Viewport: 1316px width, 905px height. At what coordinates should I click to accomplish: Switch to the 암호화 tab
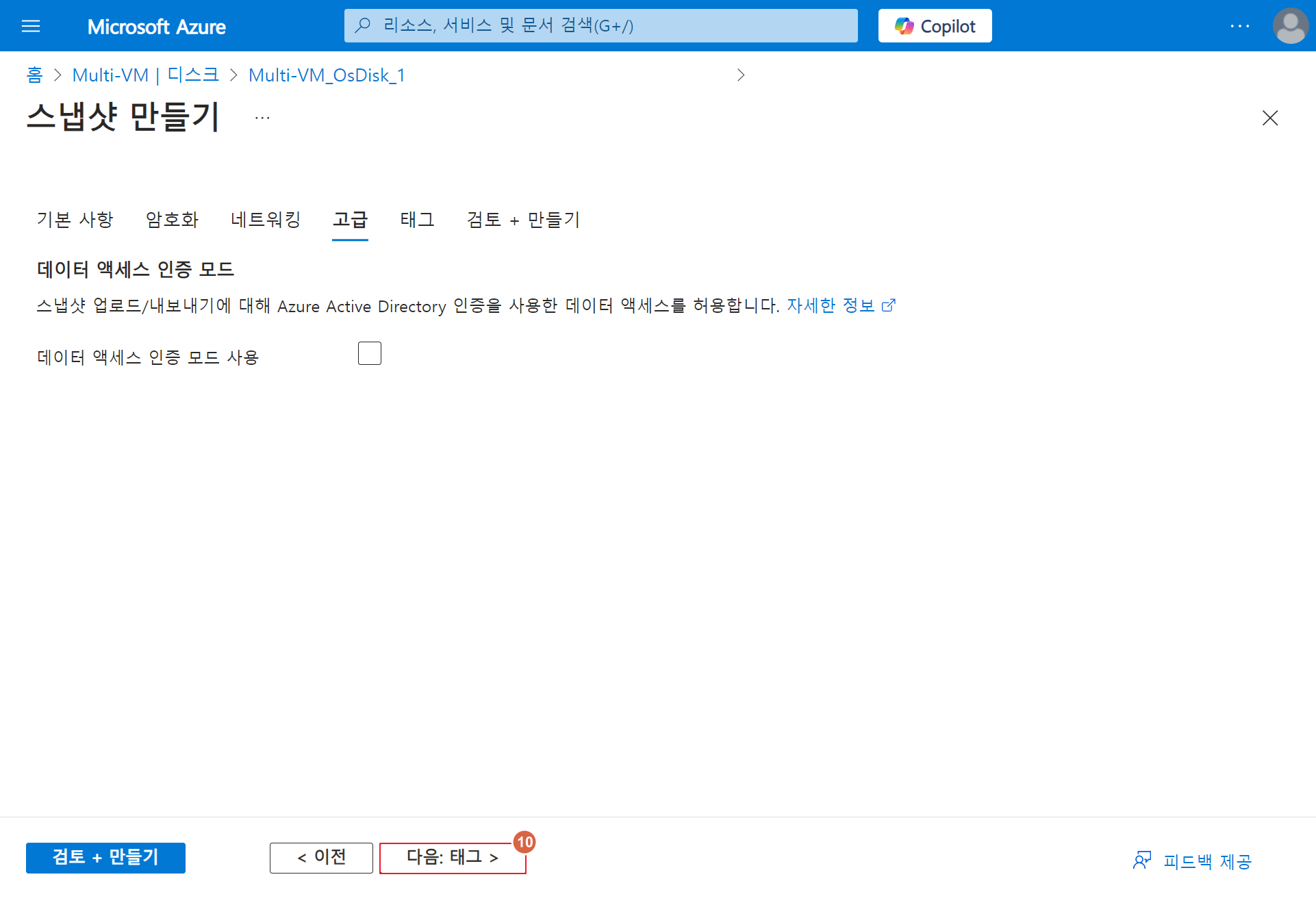(172, 220)
